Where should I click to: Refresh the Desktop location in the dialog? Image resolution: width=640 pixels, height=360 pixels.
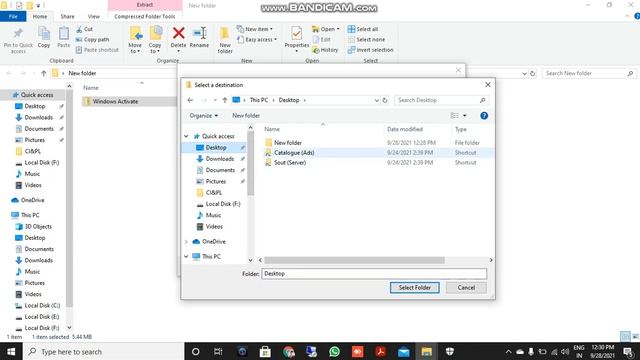(385, 100)
